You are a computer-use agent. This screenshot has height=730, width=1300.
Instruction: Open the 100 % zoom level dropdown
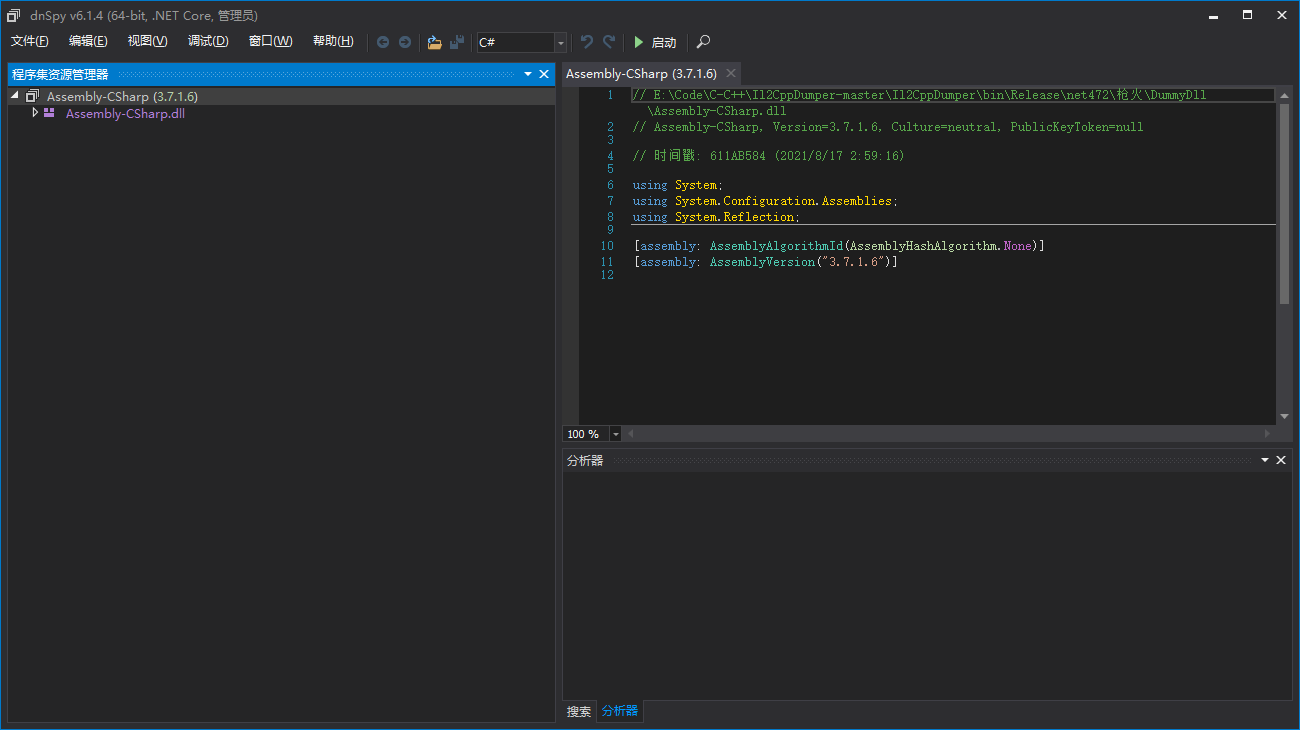[615, 434]
